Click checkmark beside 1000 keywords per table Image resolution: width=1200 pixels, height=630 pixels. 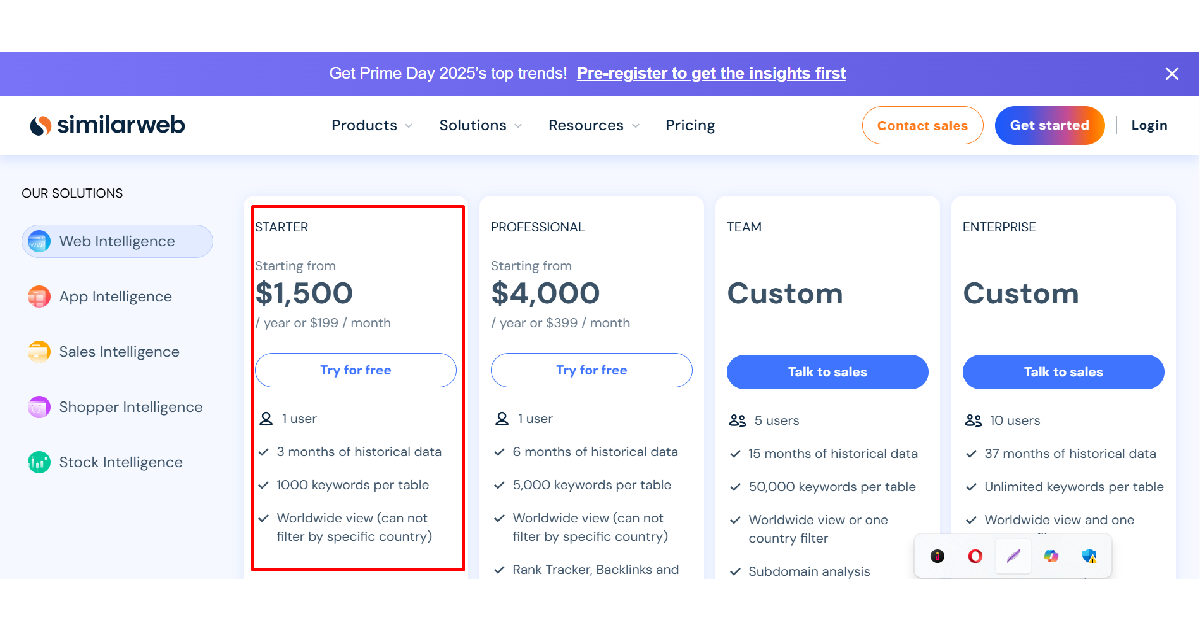(x=264, y=485)
